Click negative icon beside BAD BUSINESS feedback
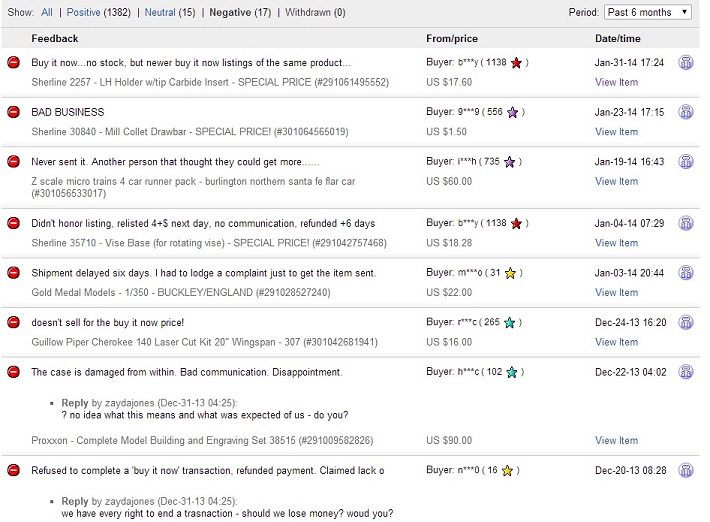This screenshot has height=522, width=710. click(x=14, y=112)
